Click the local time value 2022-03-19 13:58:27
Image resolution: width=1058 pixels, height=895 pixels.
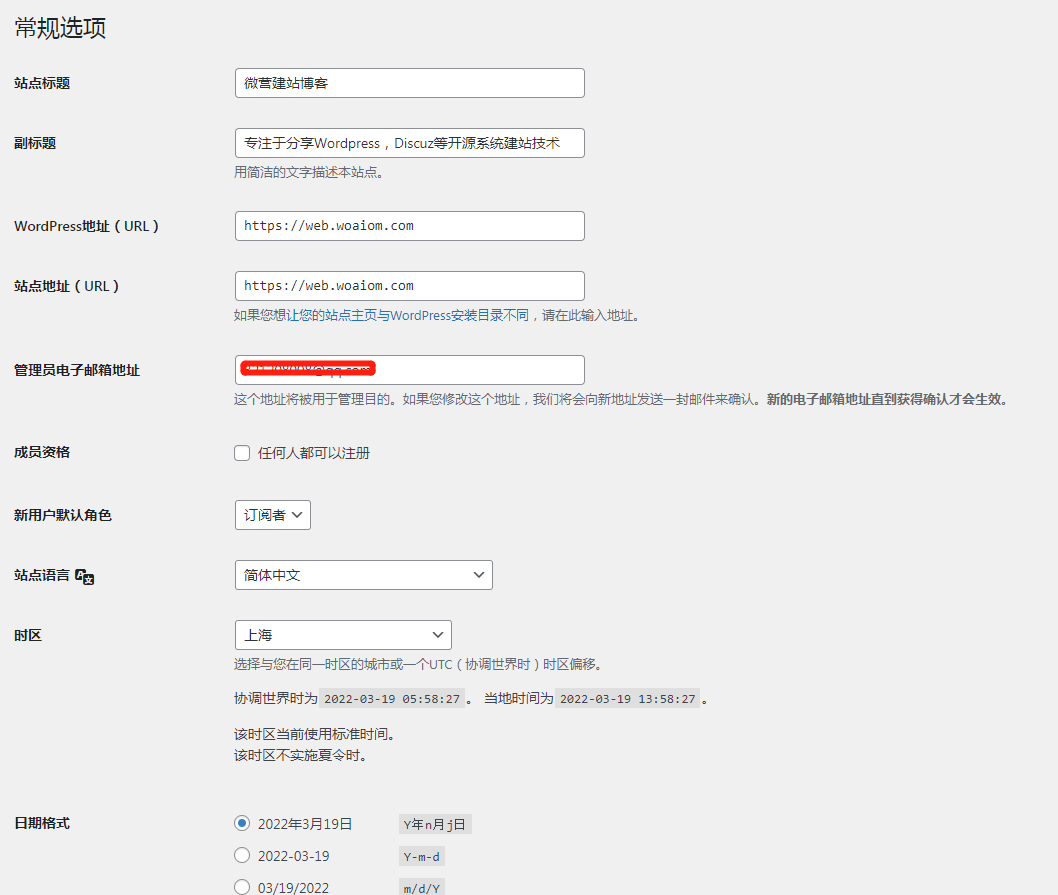tap(628, 699)
